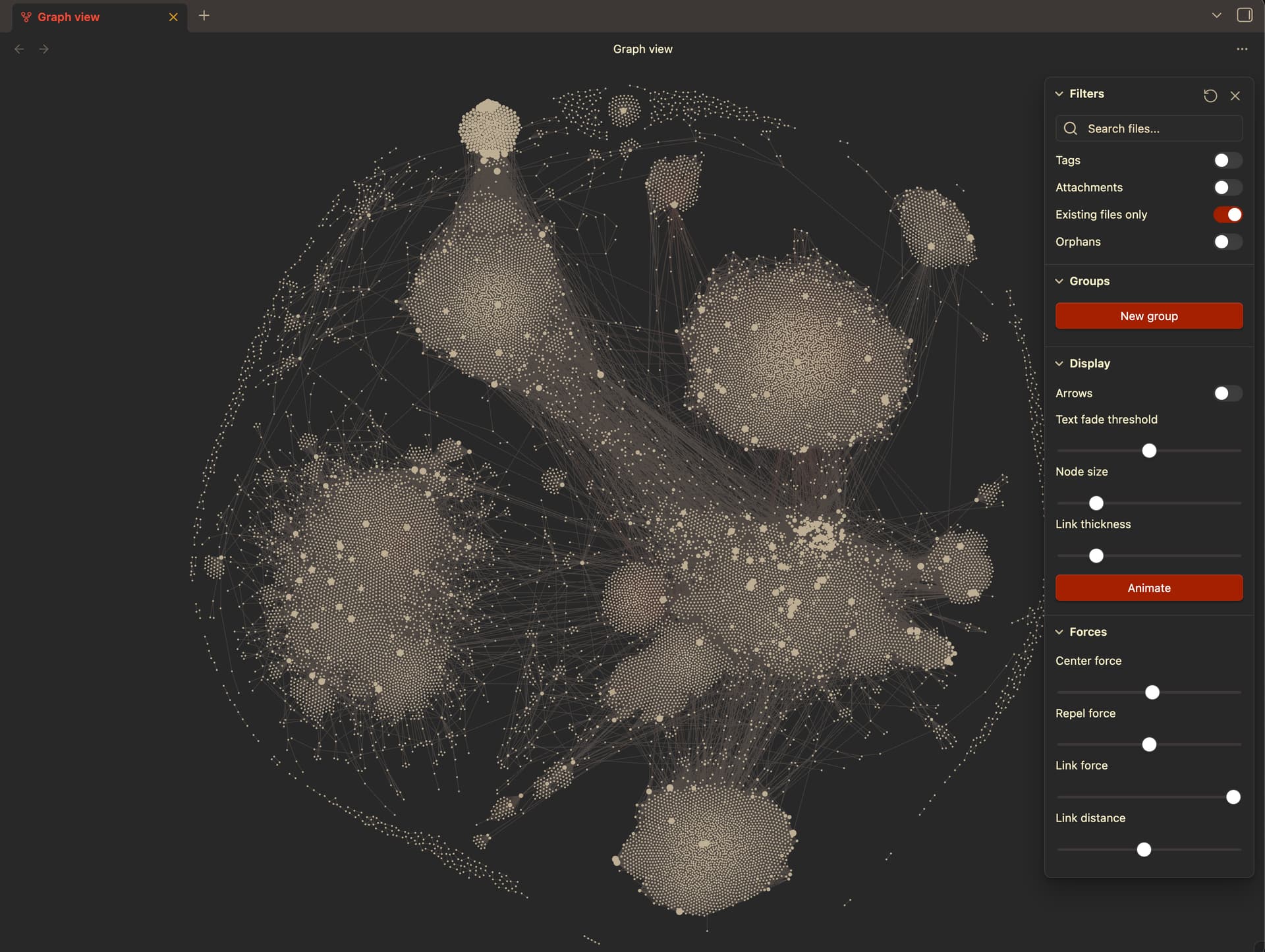
Task: Click the New group button
Action: (x=1148, y=316)
